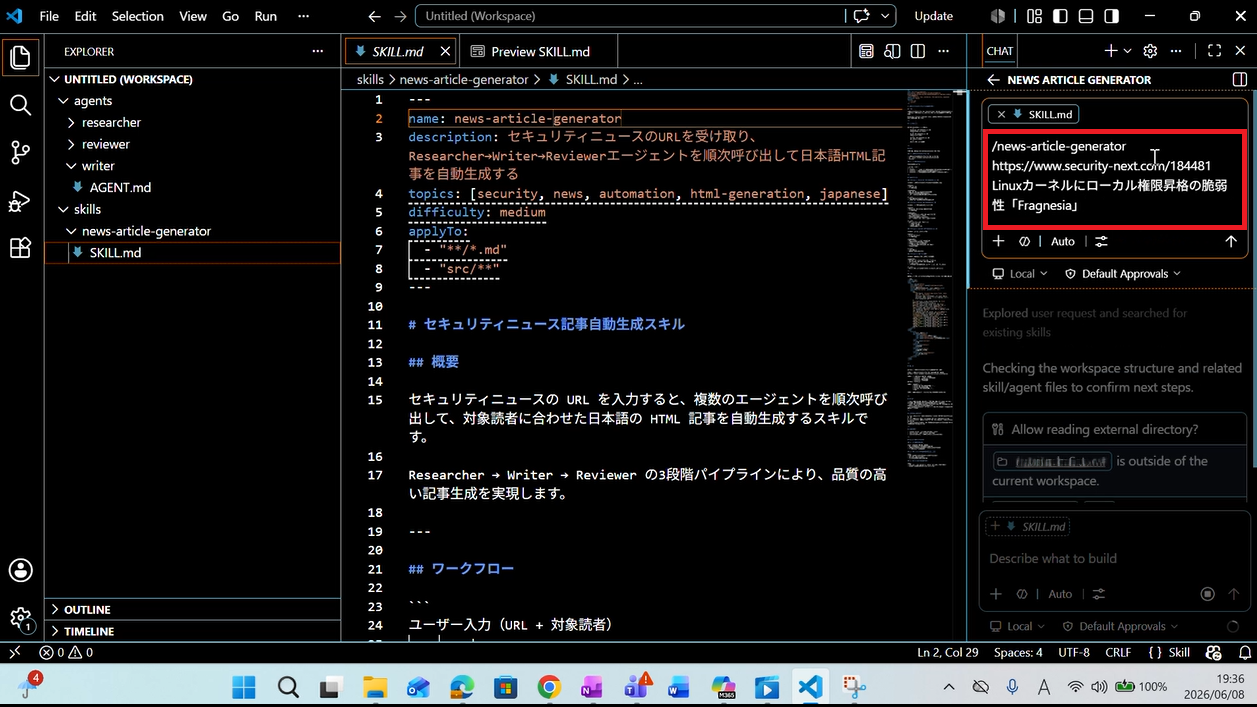
Task: Open the Source Control view
Action: (20, 152)
